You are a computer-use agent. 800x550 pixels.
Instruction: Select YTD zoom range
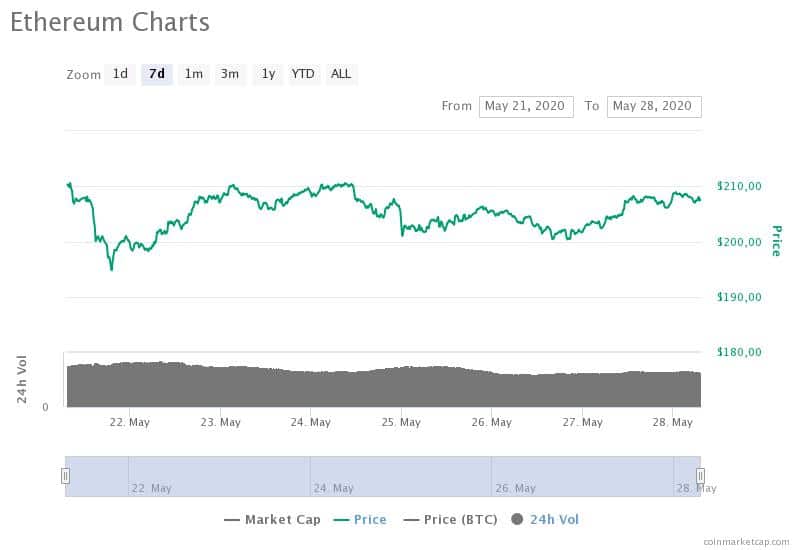[303, 74]
